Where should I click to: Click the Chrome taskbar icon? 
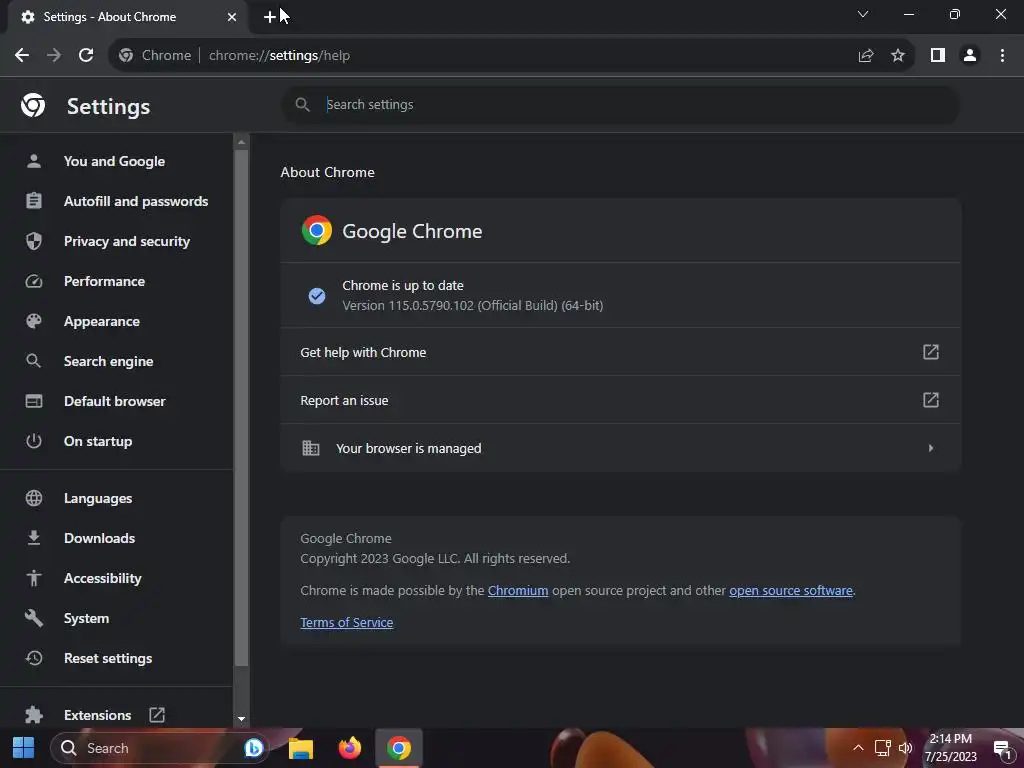coord(398,748)
